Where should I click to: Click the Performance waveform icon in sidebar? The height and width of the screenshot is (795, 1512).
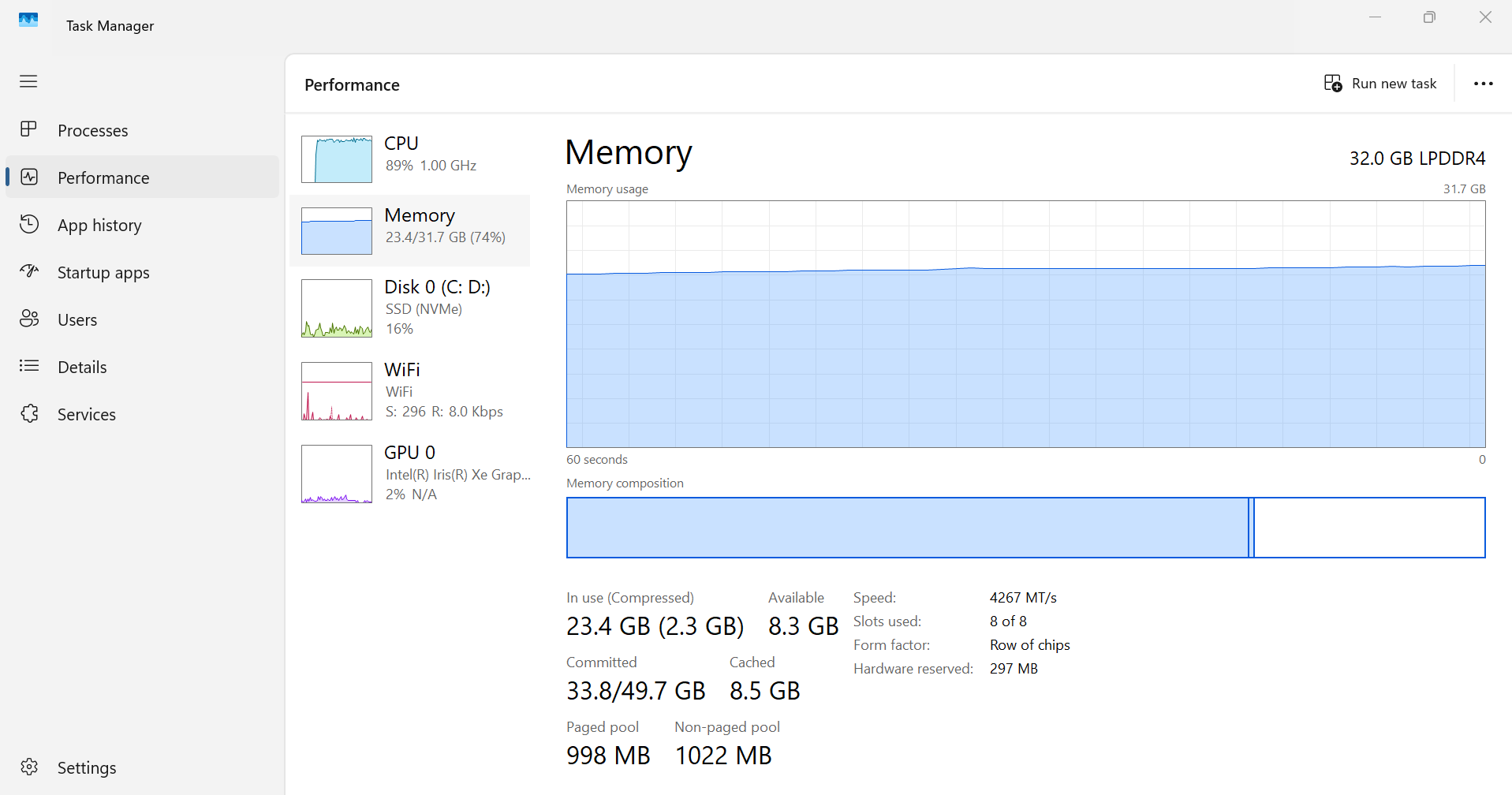click(x=29, y=177)
